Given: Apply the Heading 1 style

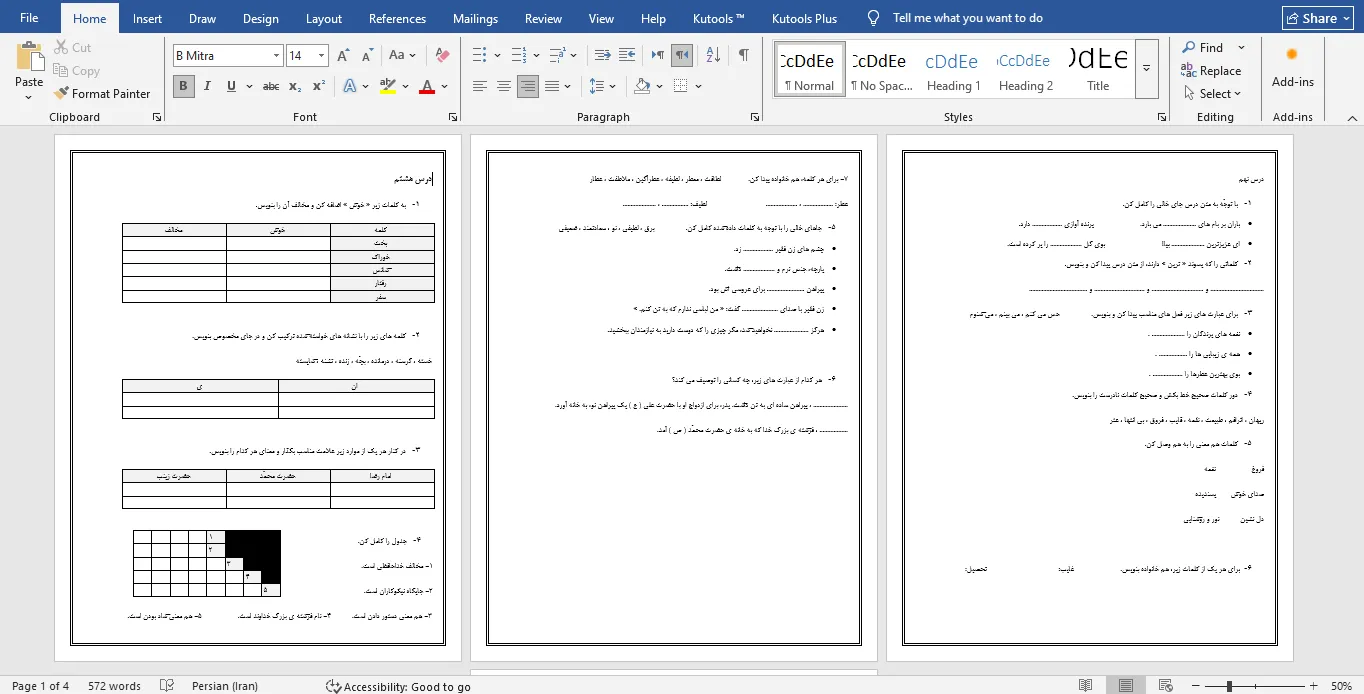Looking at the screenshot, I should pos(953,68).
